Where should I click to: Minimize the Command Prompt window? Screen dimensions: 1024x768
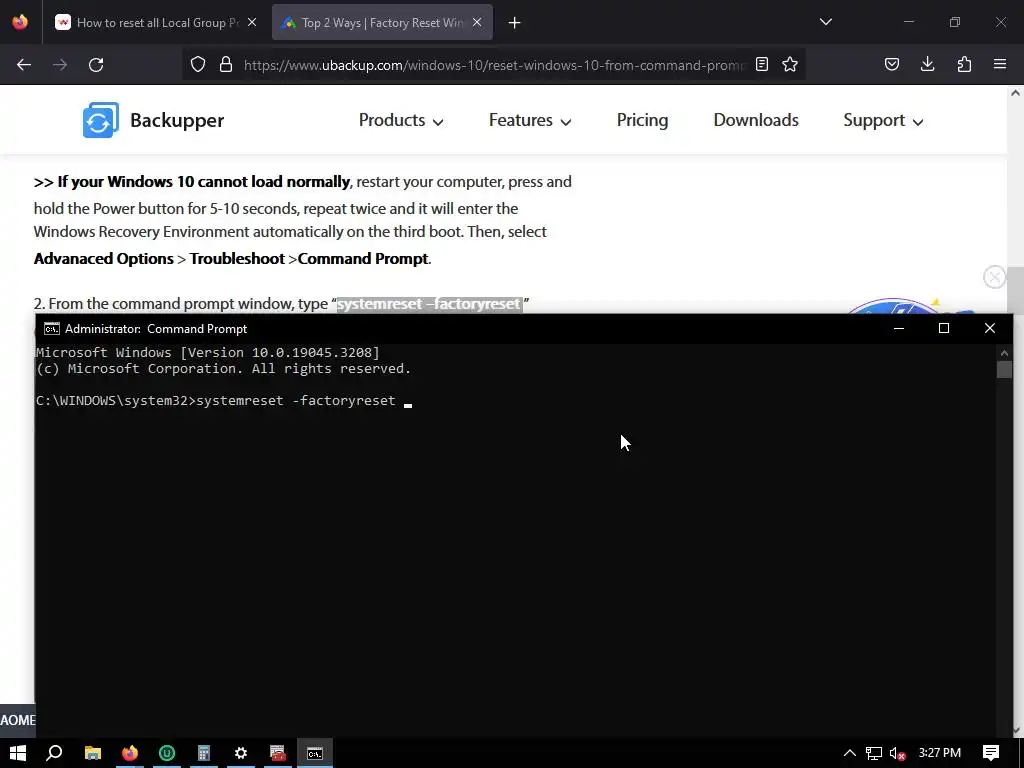899,328
